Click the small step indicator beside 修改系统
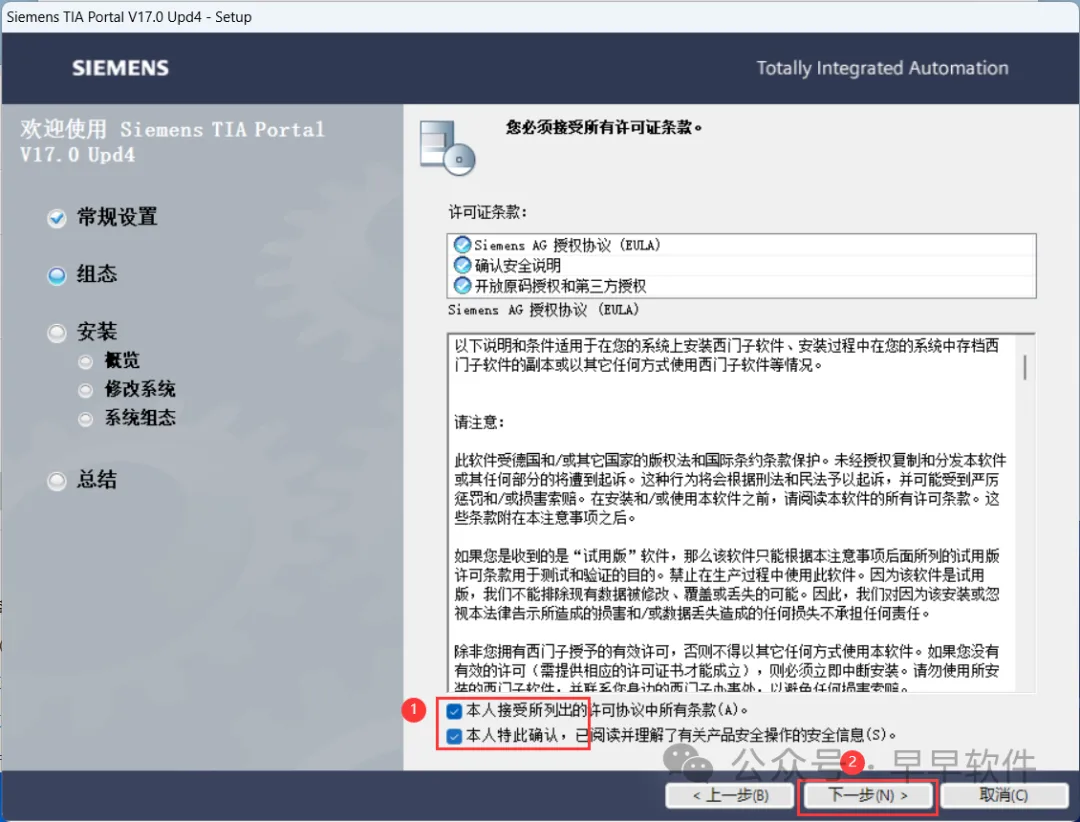The width and height of the screenshot is (1080, 822). [85, 390]
